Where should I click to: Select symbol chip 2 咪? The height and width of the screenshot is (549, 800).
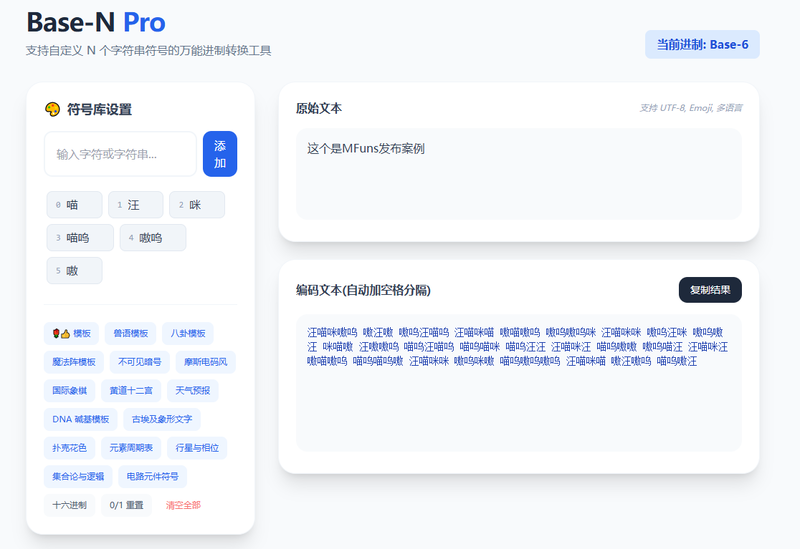pyautogui.click(x=197, y=205)
